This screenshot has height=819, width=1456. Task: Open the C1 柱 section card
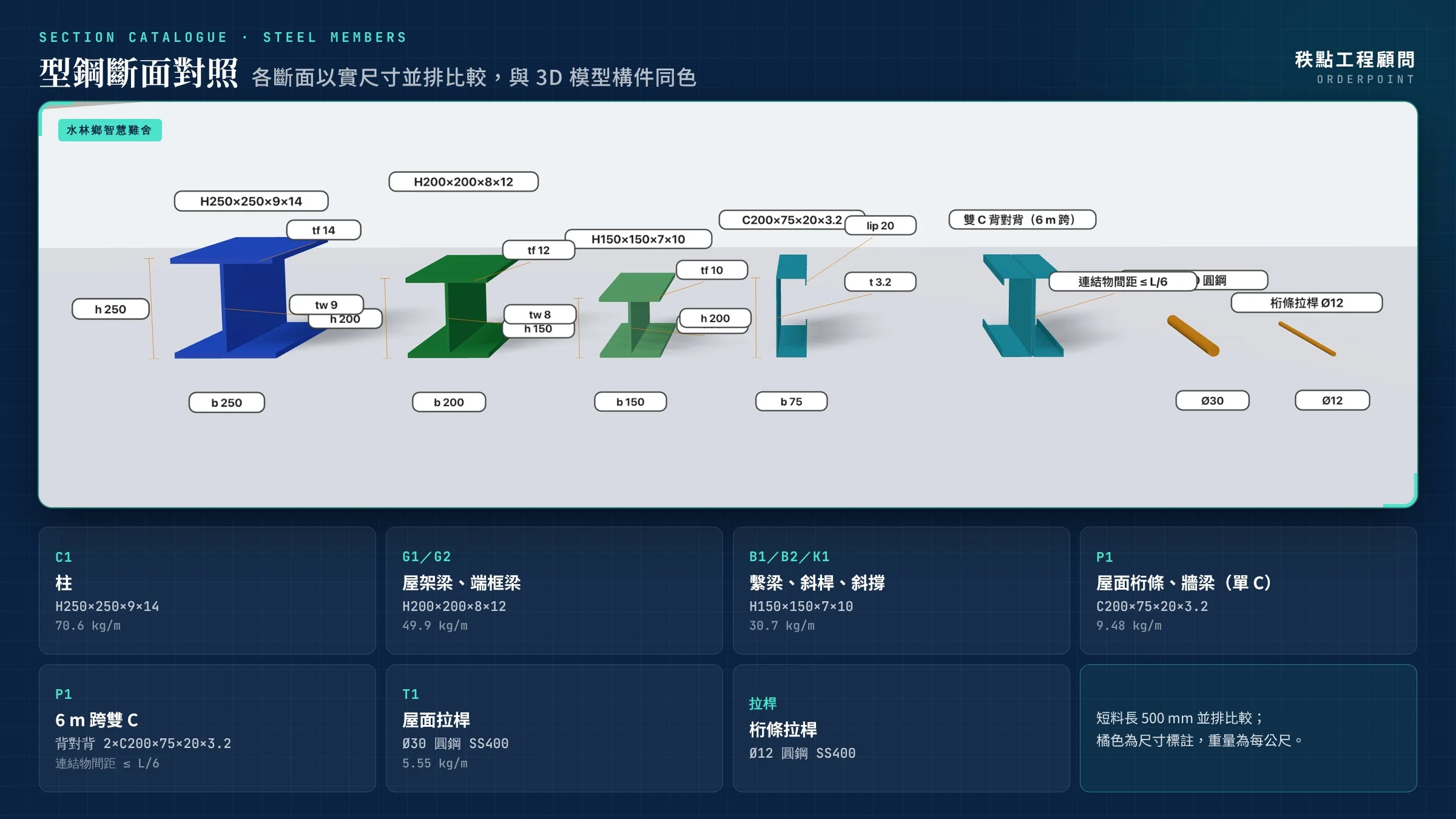207,590
